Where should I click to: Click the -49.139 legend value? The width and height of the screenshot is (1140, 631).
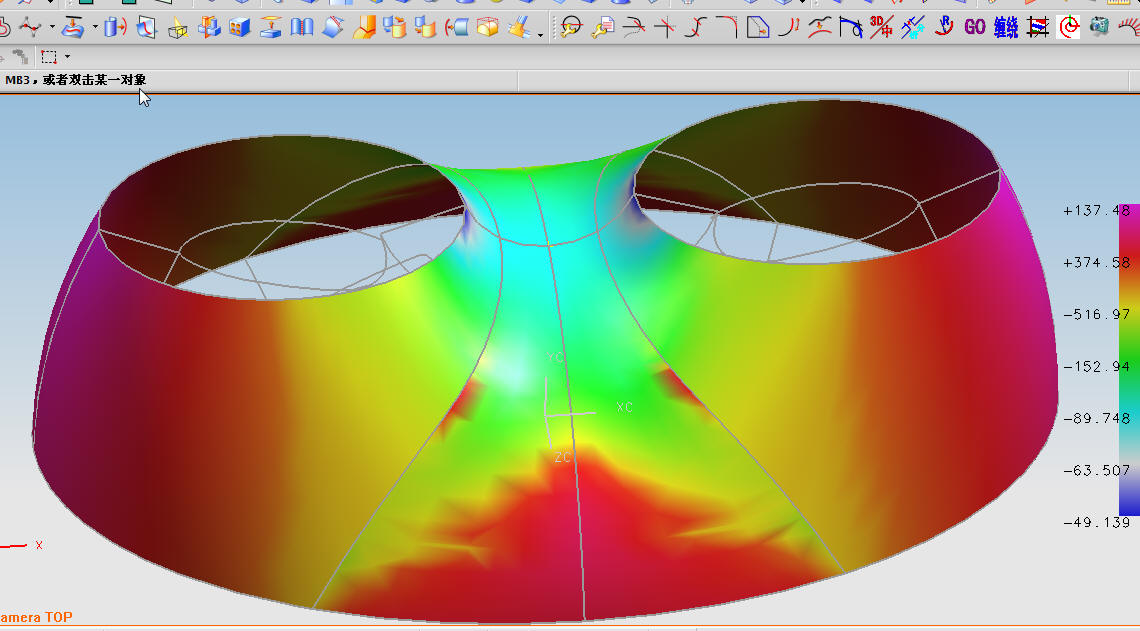point(1096,523)
